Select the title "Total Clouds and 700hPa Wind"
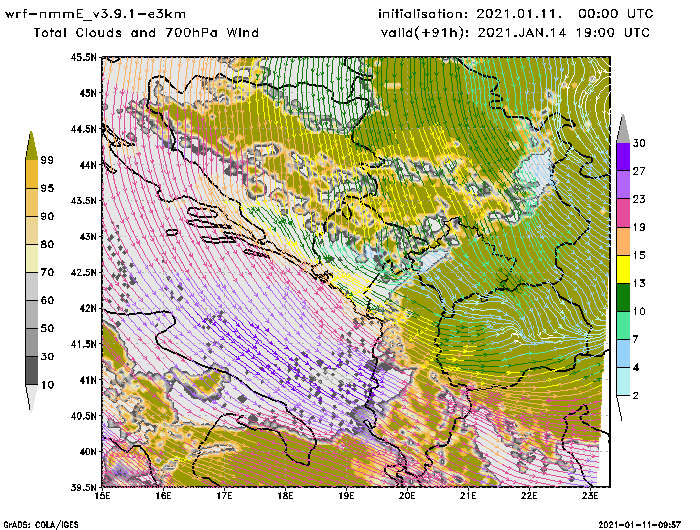The height and width of the screenshot is (530, 700). (x=146, y=33)
